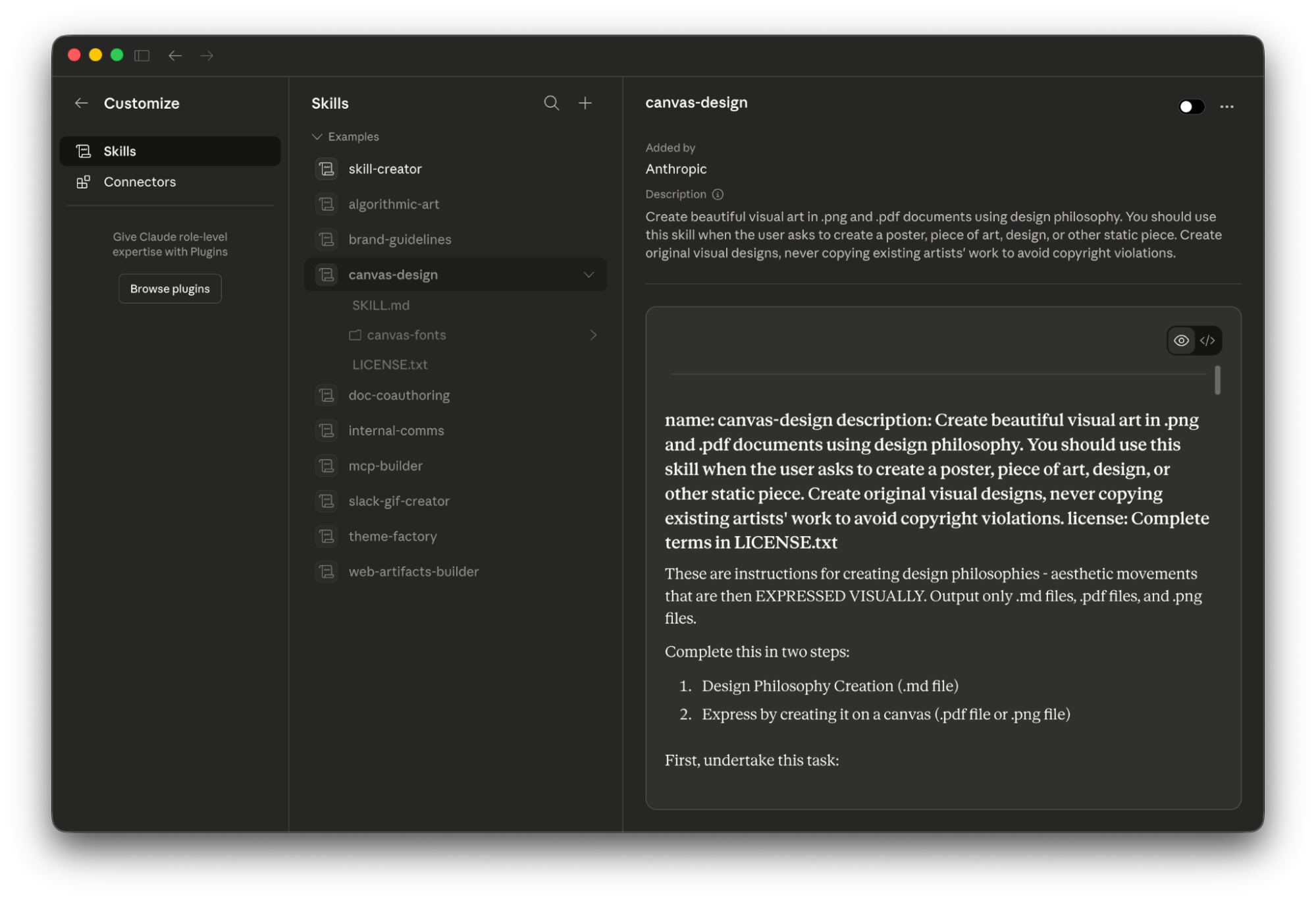Click the Browse plugins button
The width and height of the screenshot is (1316, 901).
(x=170, y=288)
